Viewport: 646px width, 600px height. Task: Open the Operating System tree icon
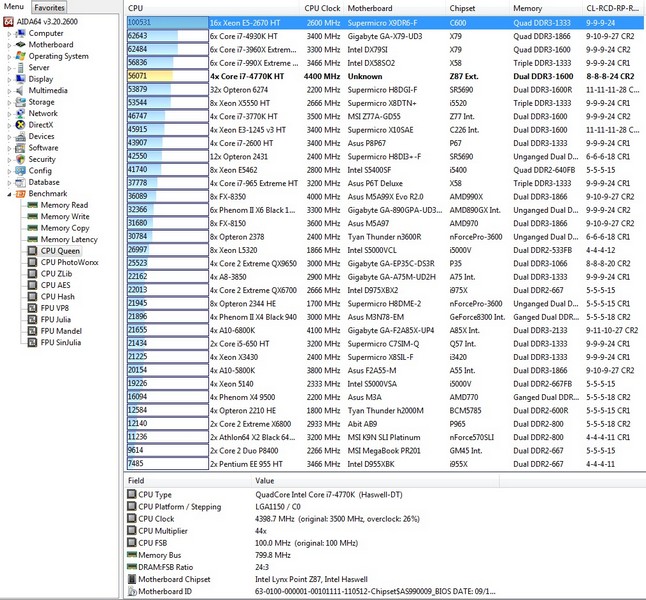point(20,56)
